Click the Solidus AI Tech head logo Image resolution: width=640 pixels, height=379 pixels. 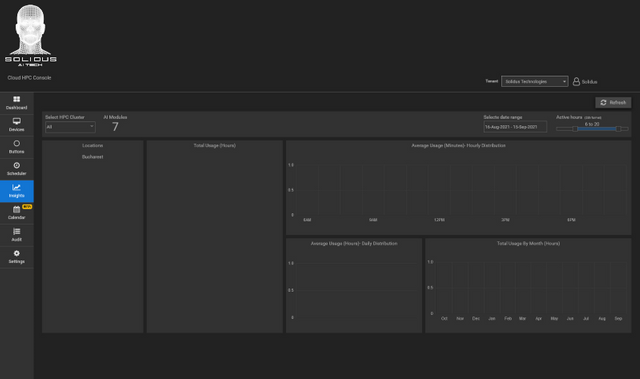coord(31,35)
